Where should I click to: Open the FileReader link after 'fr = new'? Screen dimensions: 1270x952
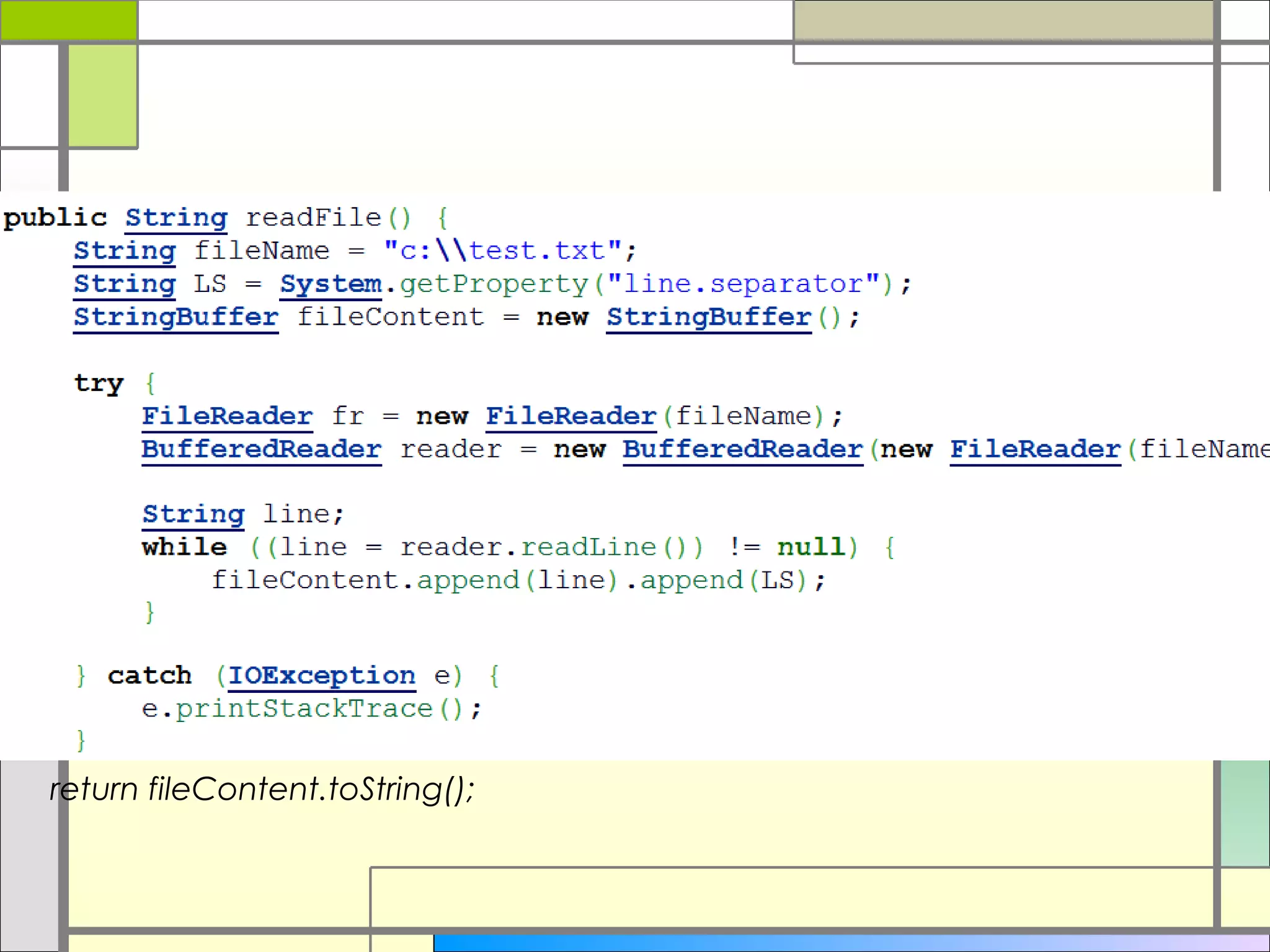[571, 416]
